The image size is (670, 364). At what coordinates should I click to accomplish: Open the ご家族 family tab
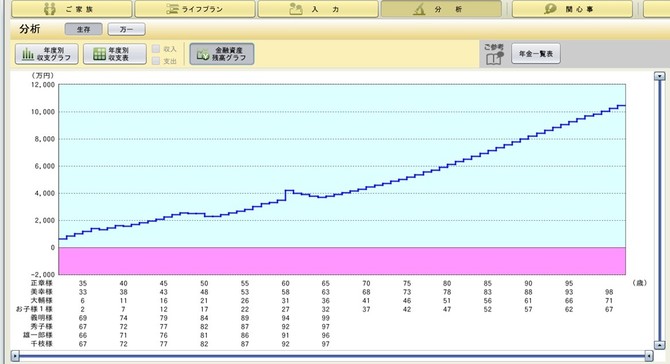click(71, 9)
